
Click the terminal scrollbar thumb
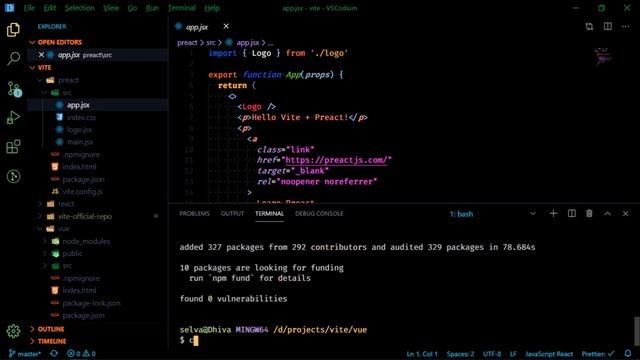click(x=637, y=331)
